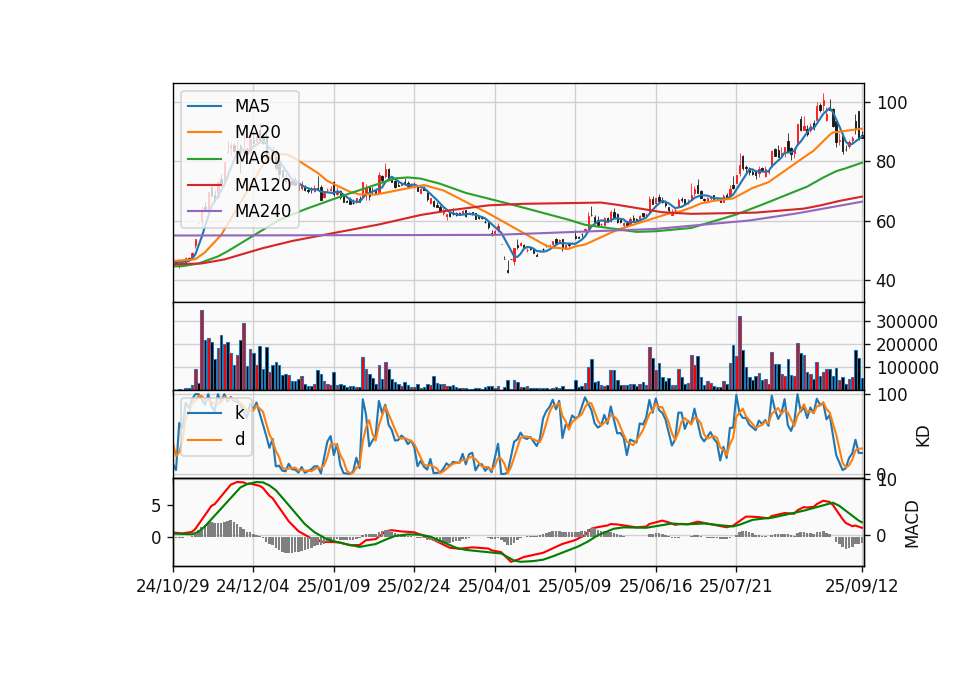Click the orange MA20 legend line sample

tap(204, 132)
